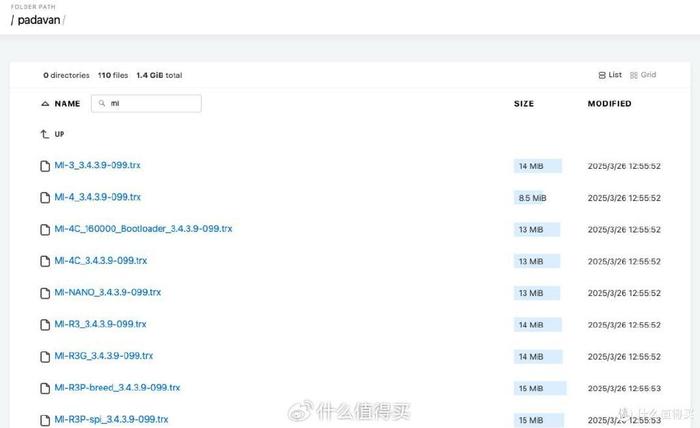Click file icon of MI-NANO row
This screenshot has width=700, height=428.
point(45,293)
